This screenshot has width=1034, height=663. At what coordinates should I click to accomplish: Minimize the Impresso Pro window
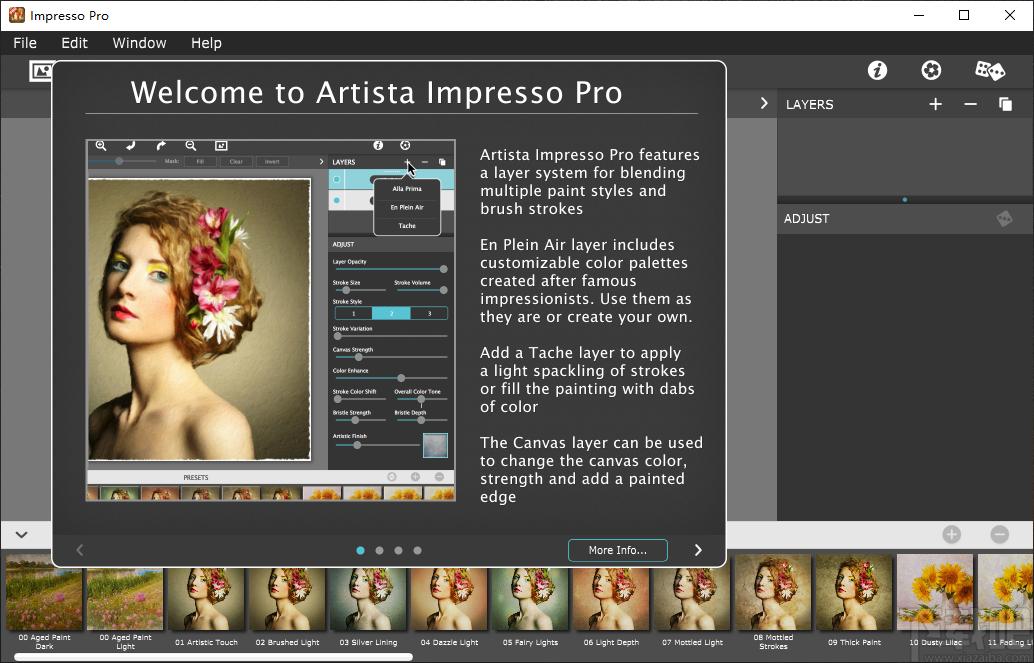pos(919,15)
